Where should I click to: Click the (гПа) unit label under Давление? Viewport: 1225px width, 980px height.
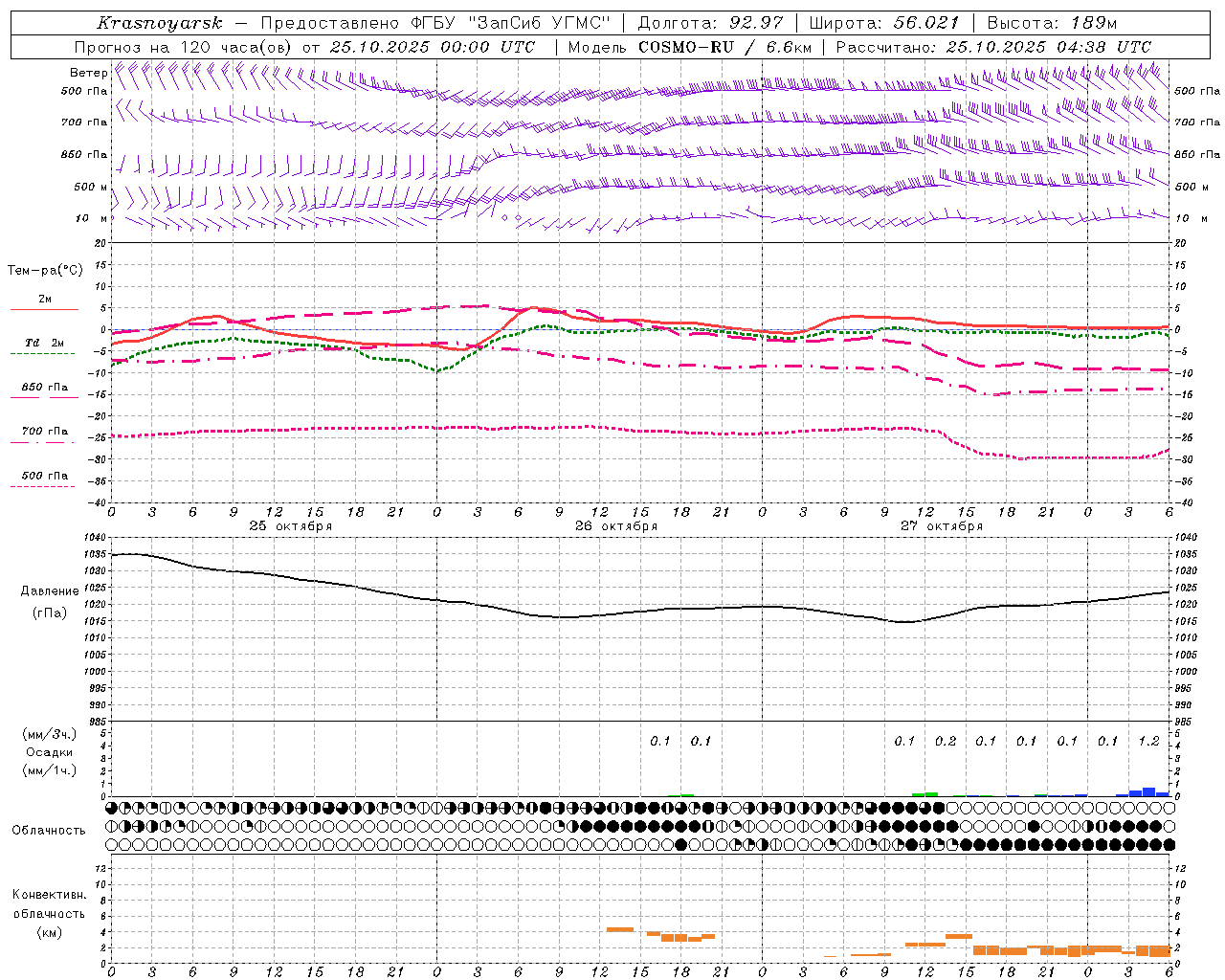click(x=50, y=612)
